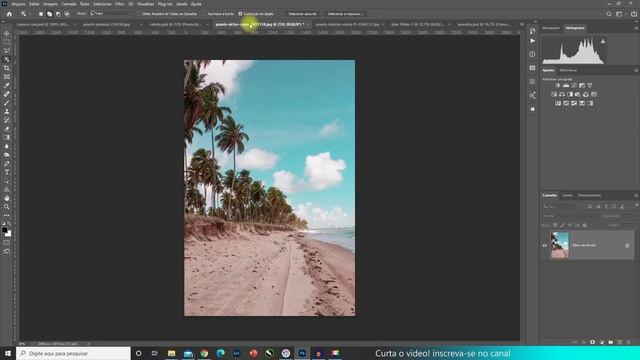Add a layer mask to the layer

click(x=592, y=342)
